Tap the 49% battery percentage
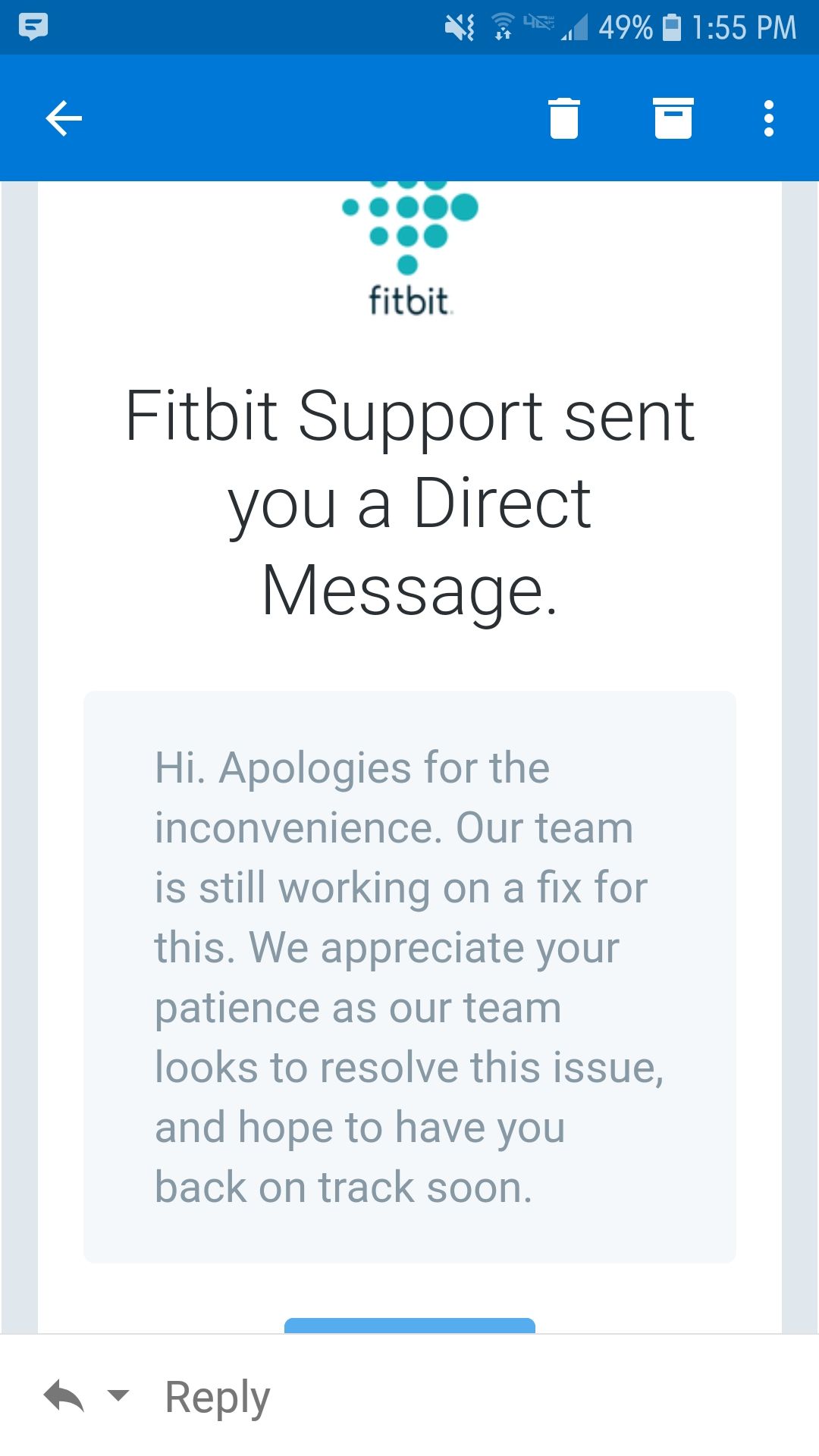819x1456 pixels. (625, 28)
